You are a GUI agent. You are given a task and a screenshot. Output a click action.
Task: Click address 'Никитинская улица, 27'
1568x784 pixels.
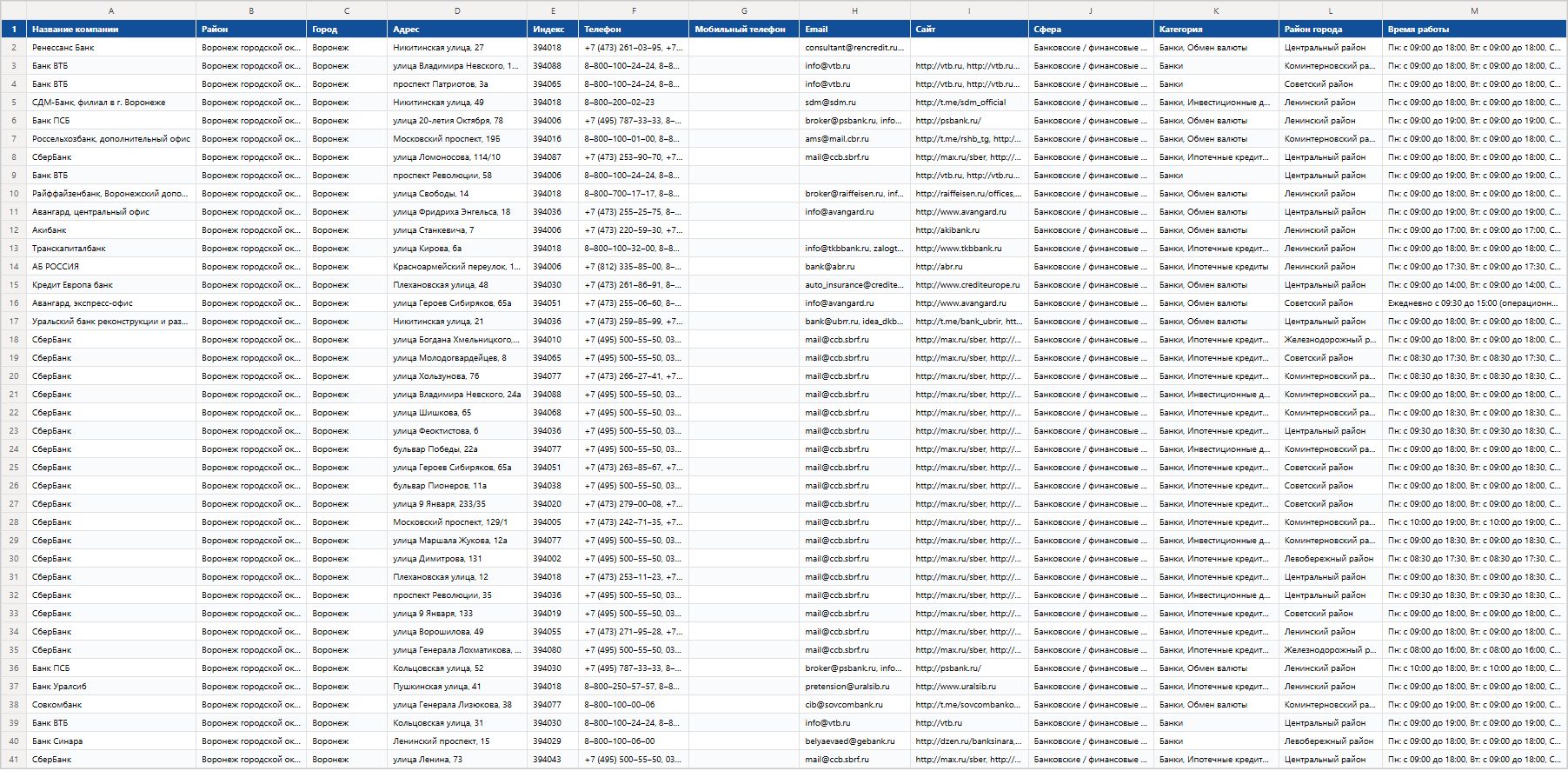457,48
